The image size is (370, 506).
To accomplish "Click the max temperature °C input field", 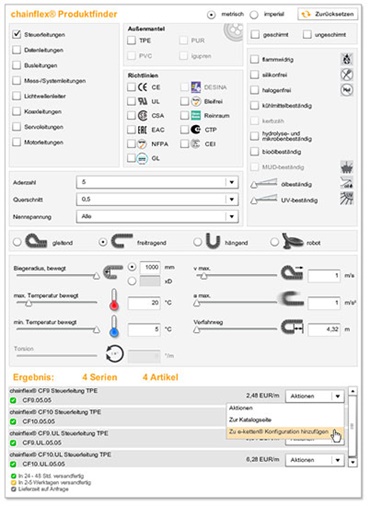I will tap(144, 303).
